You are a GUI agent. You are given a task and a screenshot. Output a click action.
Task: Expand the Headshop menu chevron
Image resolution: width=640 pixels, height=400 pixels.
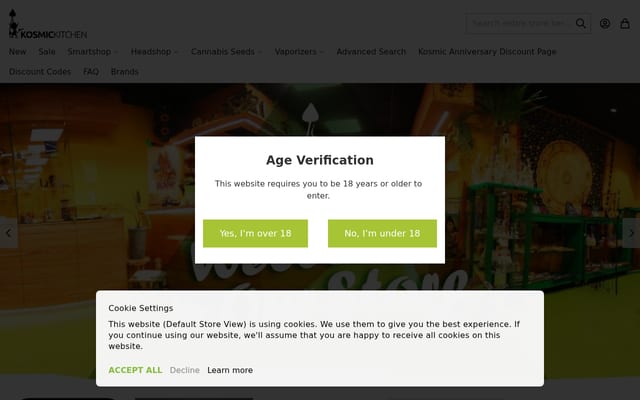pos(176,52)
